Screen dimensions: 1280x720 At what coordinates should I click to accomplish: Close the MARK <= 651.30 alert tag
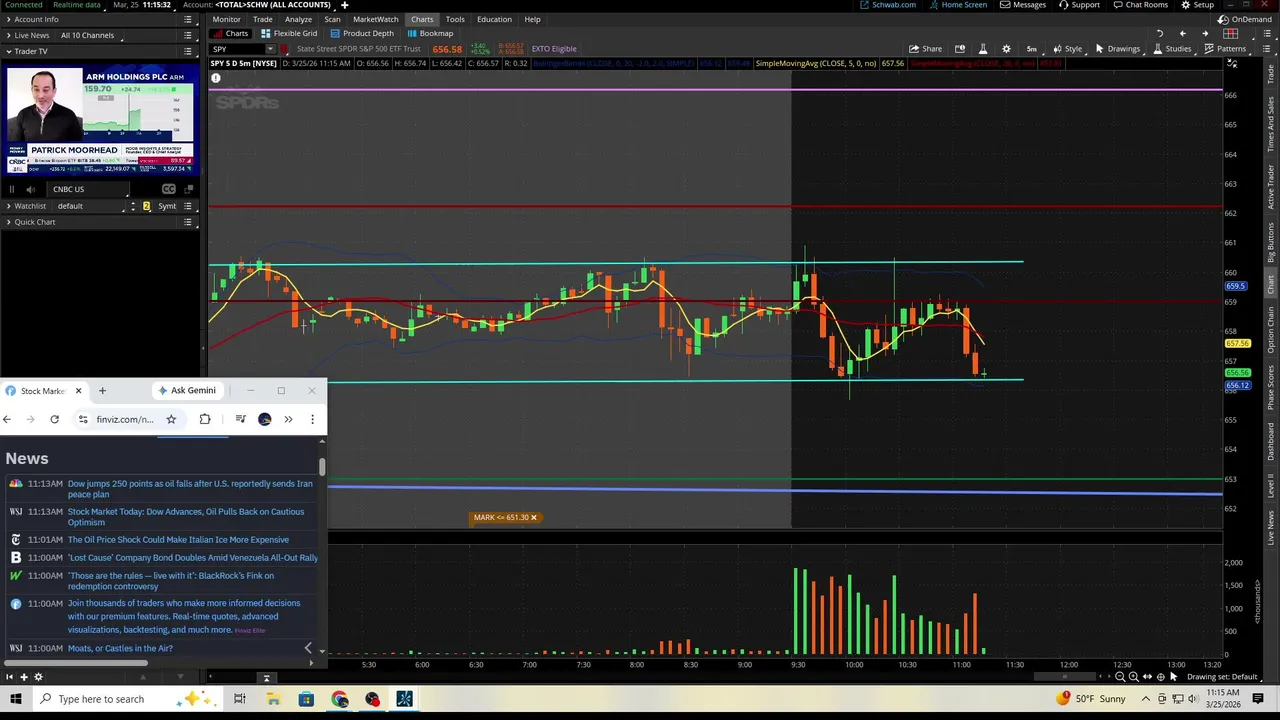pyautogui.click(x=533, y=517)
